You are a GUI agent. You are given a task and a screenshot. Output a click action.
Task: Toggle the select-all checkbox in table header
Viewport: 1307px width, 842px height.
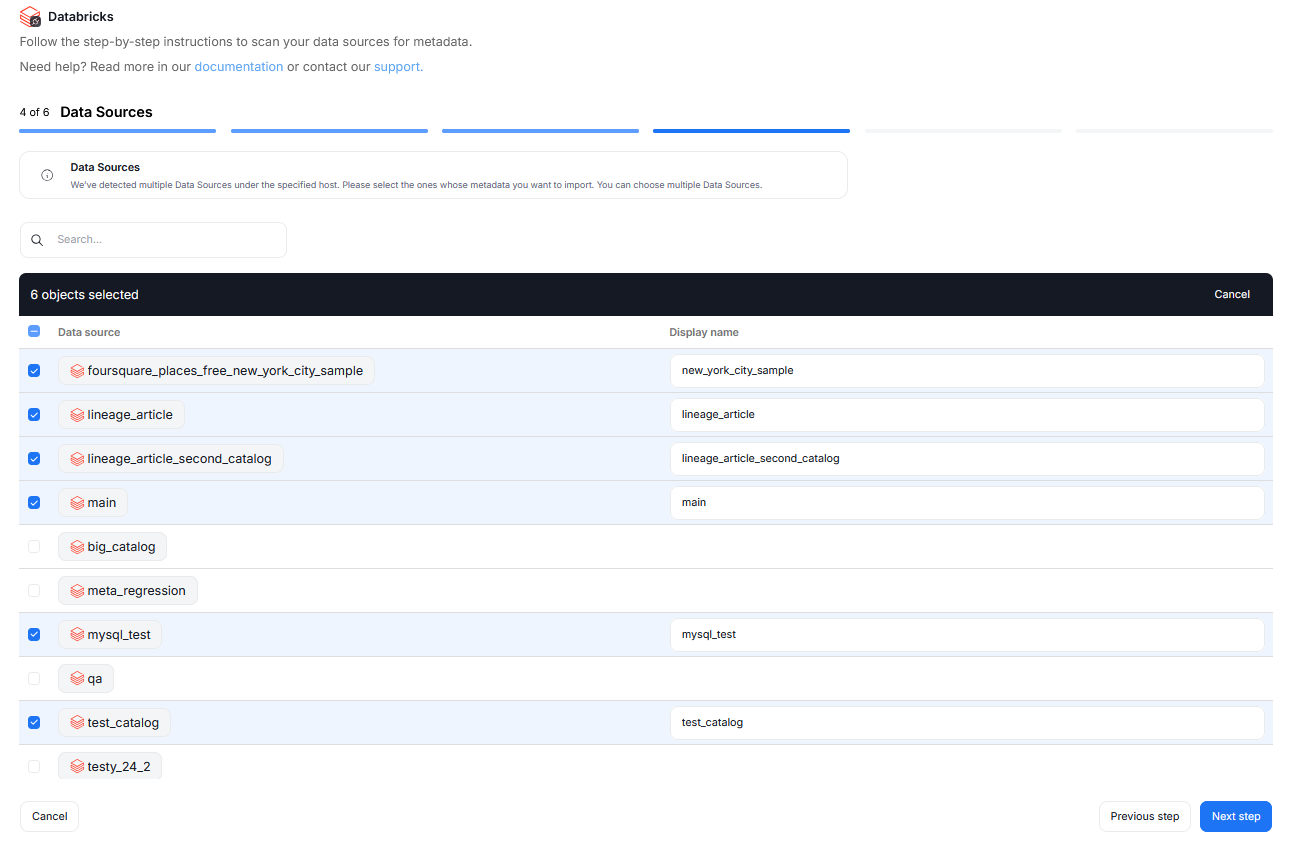34,332
